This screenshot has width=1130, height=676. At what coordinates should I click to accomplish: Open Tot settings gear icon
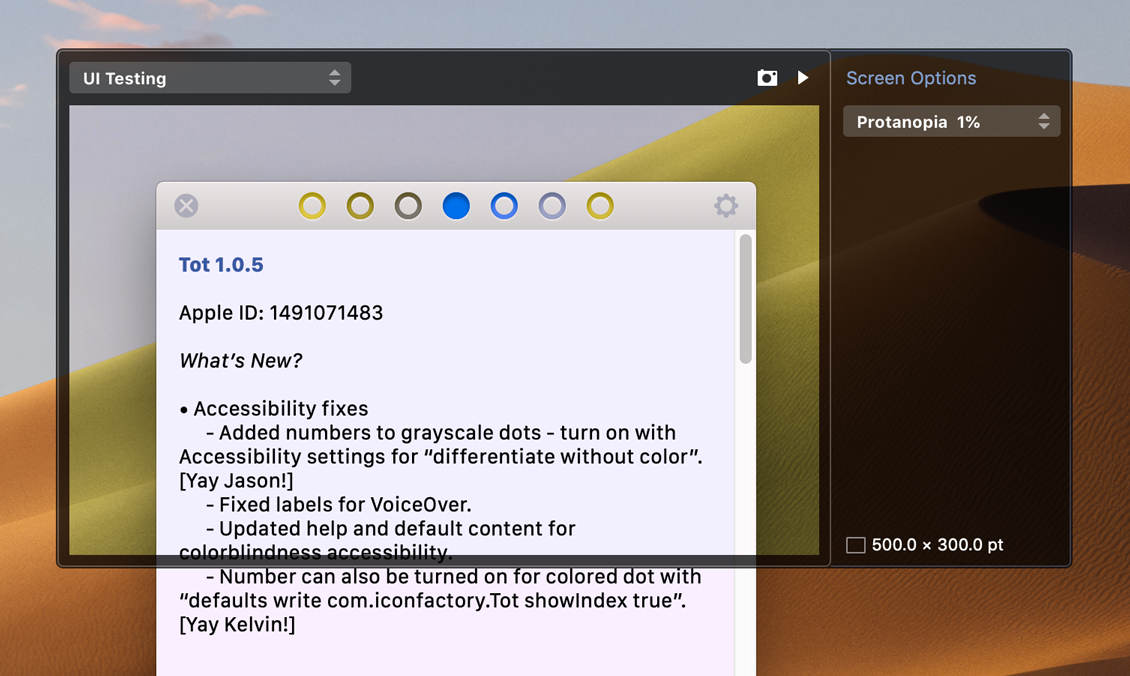726,206
